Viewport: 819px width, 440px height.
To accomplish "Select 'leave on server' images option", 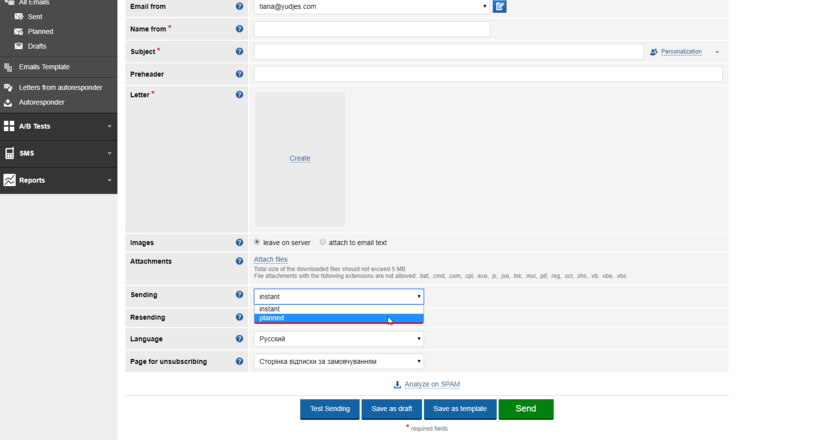I will [257, 242].
